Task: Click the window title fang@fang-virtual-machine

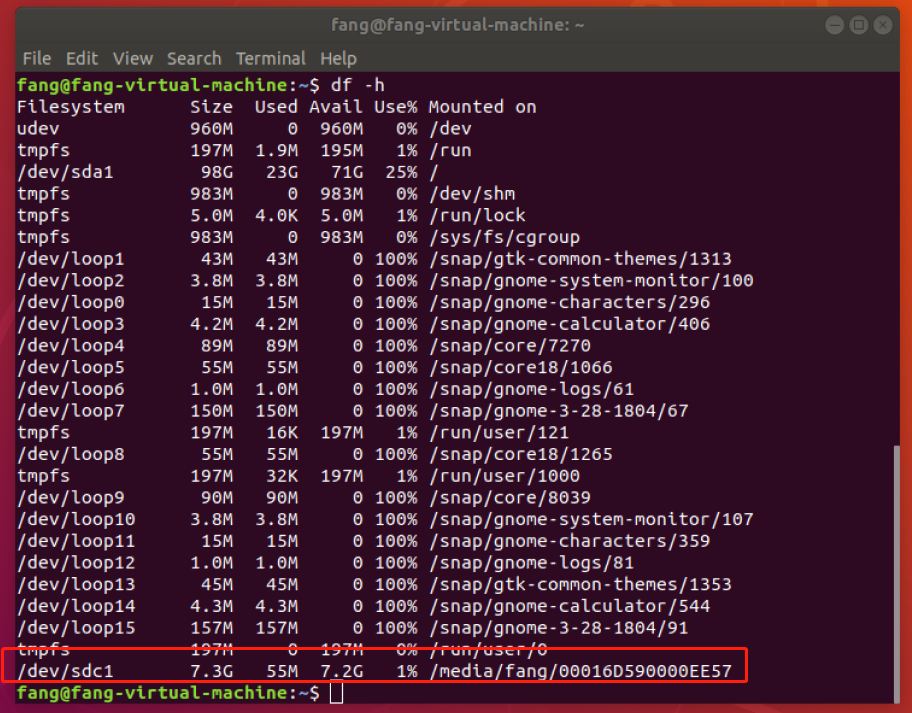Action: click(x=457, y=25)
